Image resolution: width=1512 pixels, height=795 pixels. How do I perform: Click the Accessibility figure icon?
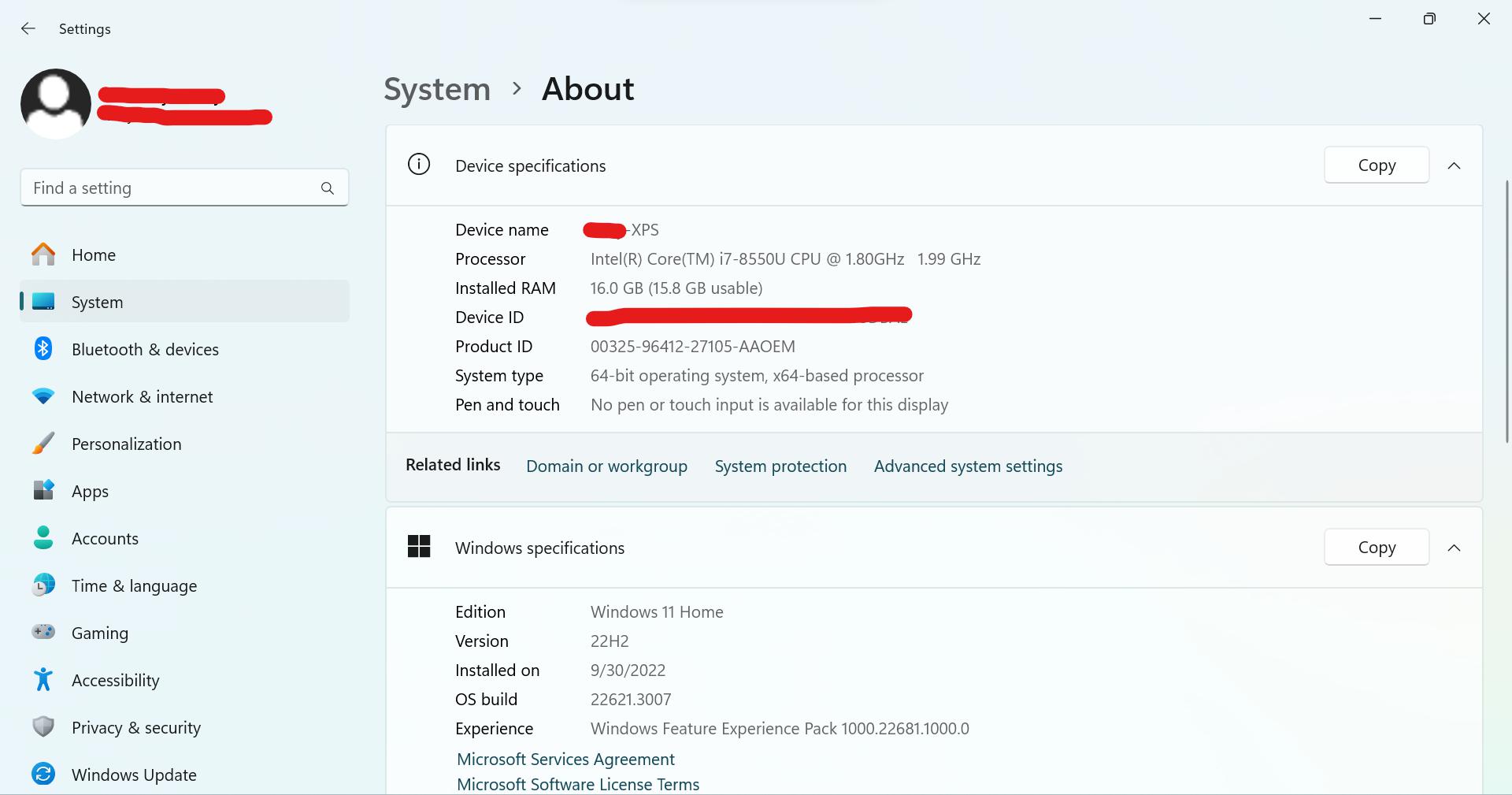coord(43,679)
